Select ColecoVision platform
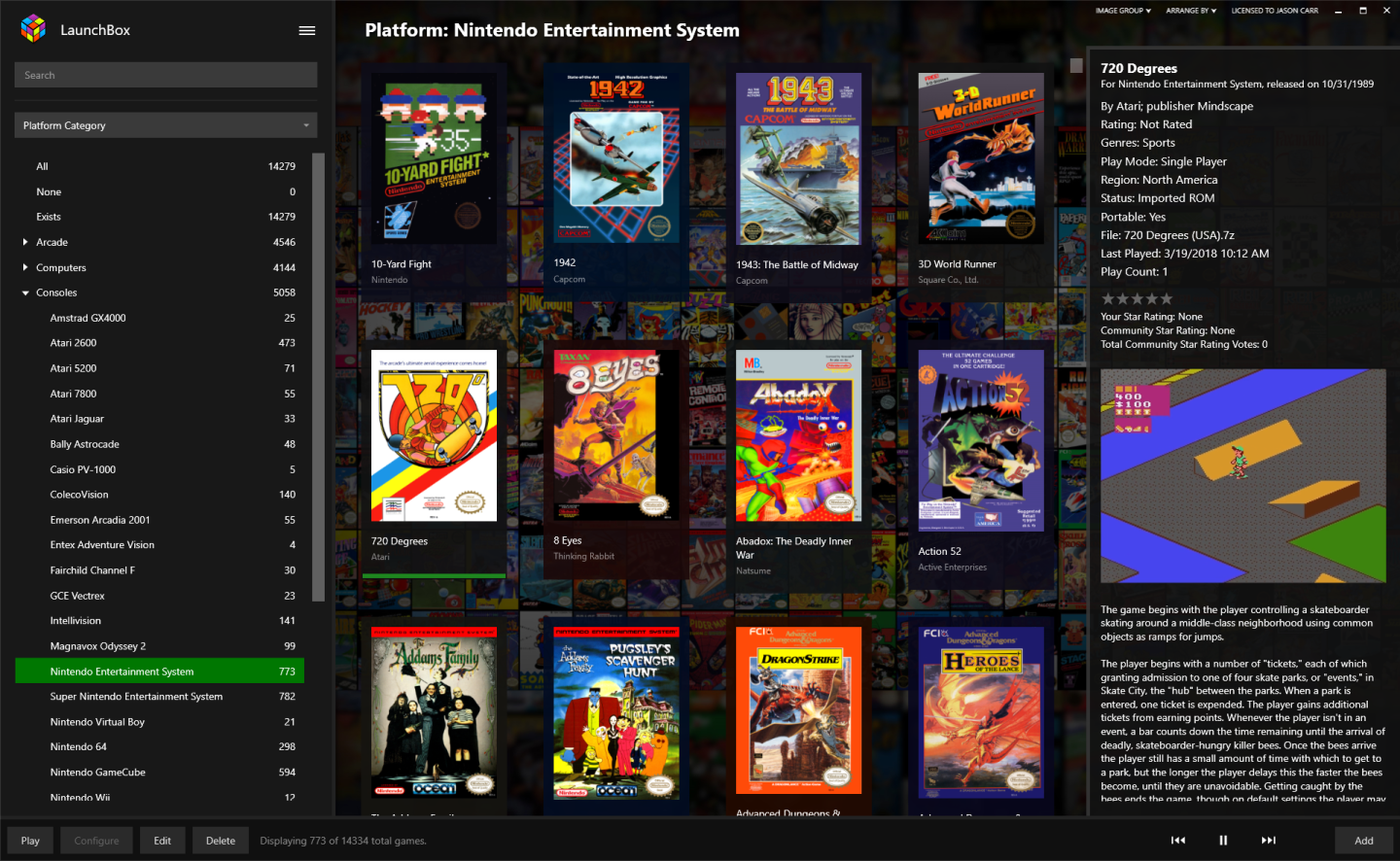The width and height of the screenshot is (1400, 861). point(159,495)
